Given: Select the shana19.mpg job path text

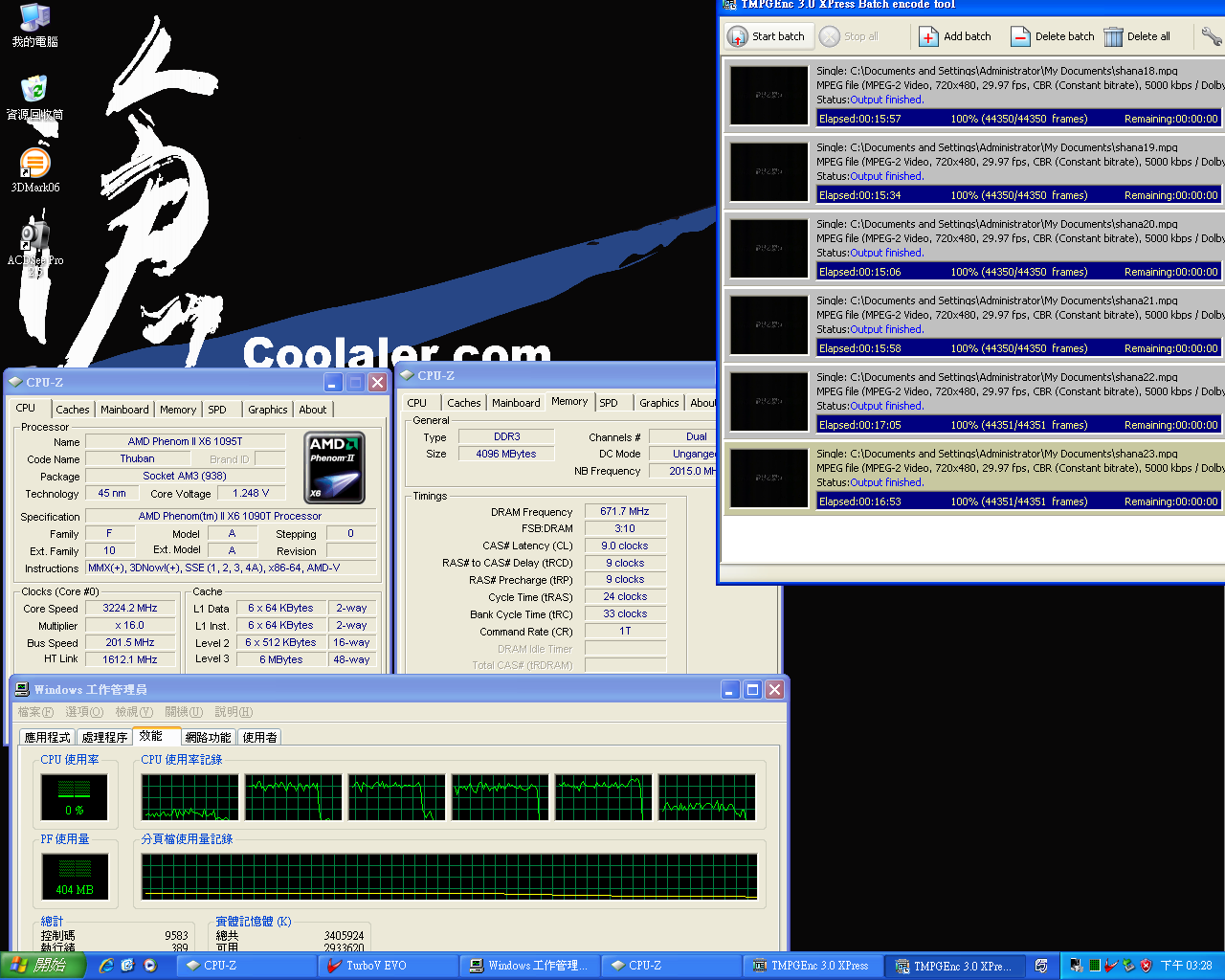Looking at the screenshot, I should pos(997,147).
